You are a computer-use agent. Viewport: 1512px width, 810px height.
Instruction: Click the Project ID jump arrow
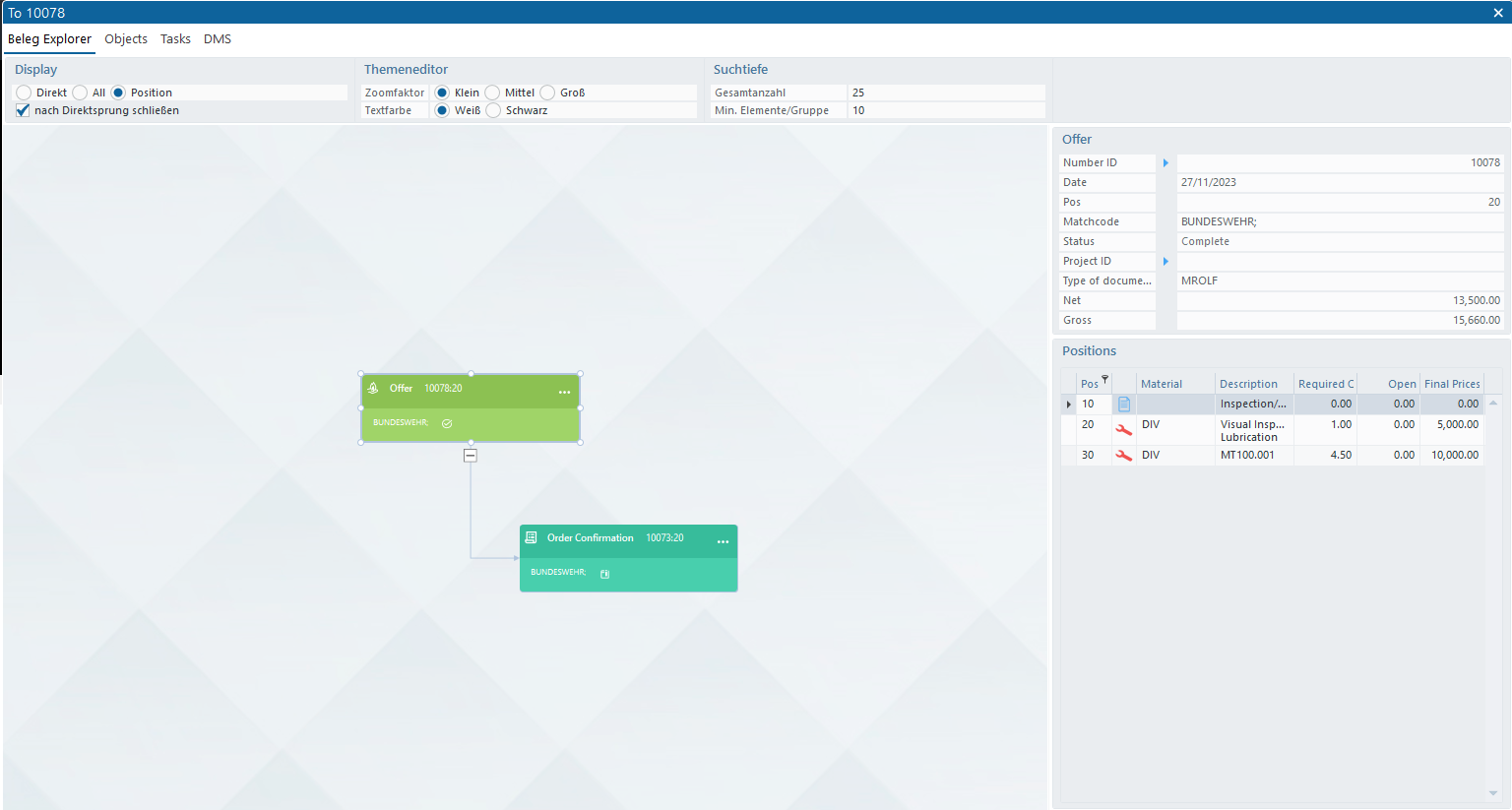tap(1165, 261)
